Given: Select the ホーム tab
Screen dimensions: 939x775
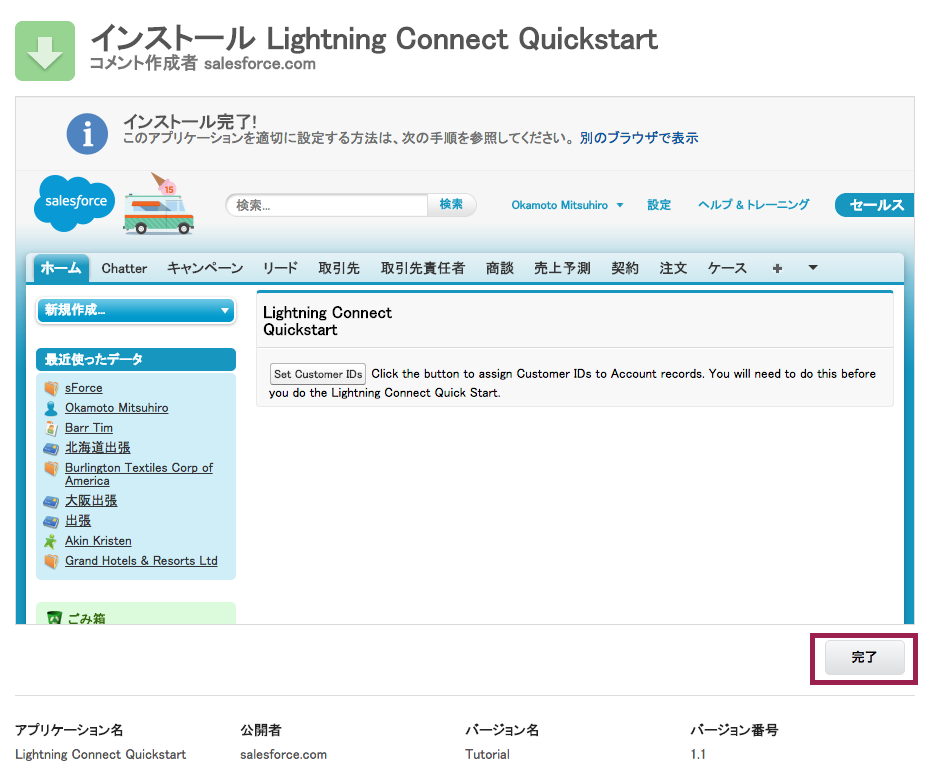Looking at the screenshot, I should pos(60,268).
